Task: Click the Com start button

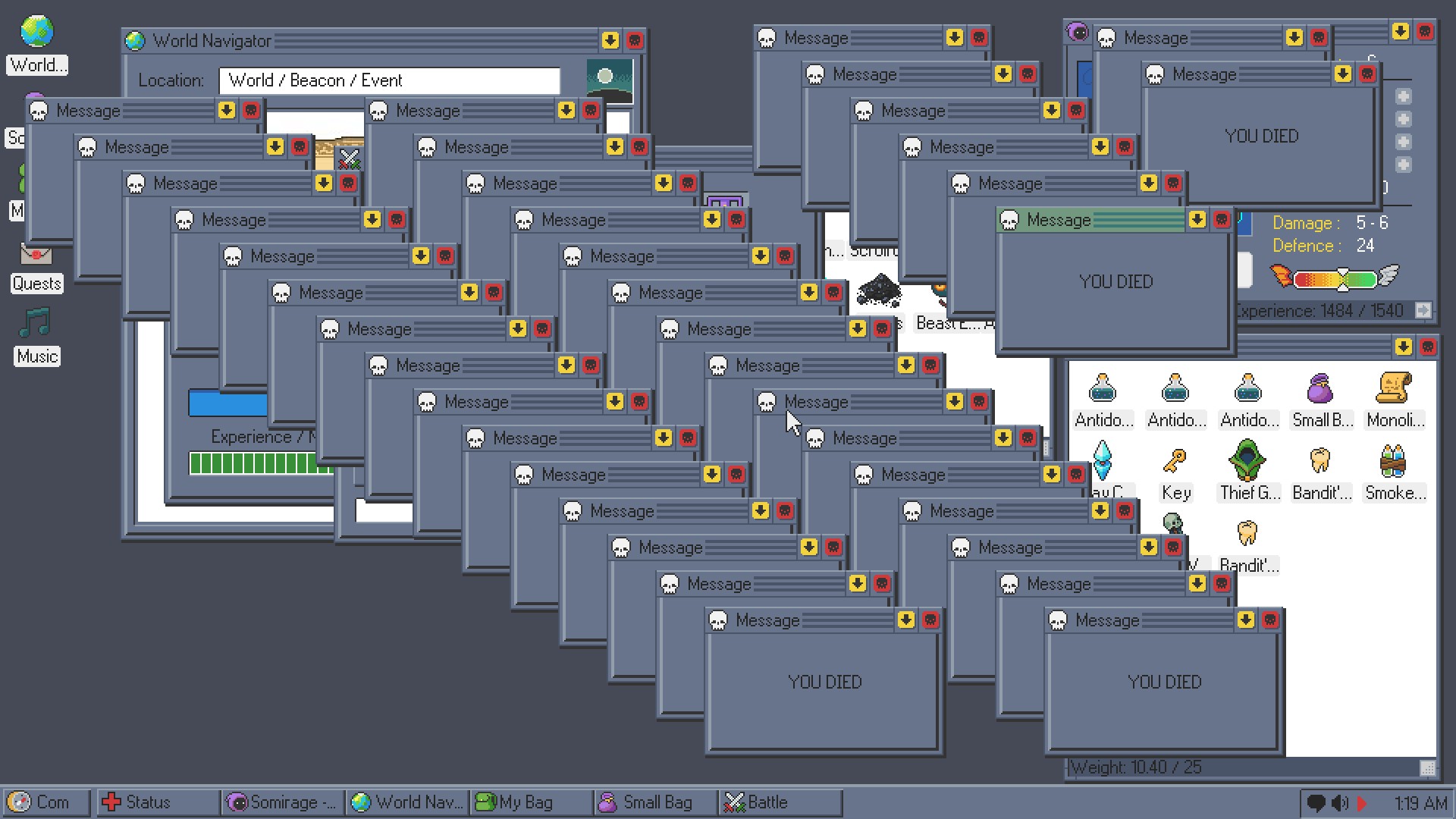Action: [x=45, y=802]
